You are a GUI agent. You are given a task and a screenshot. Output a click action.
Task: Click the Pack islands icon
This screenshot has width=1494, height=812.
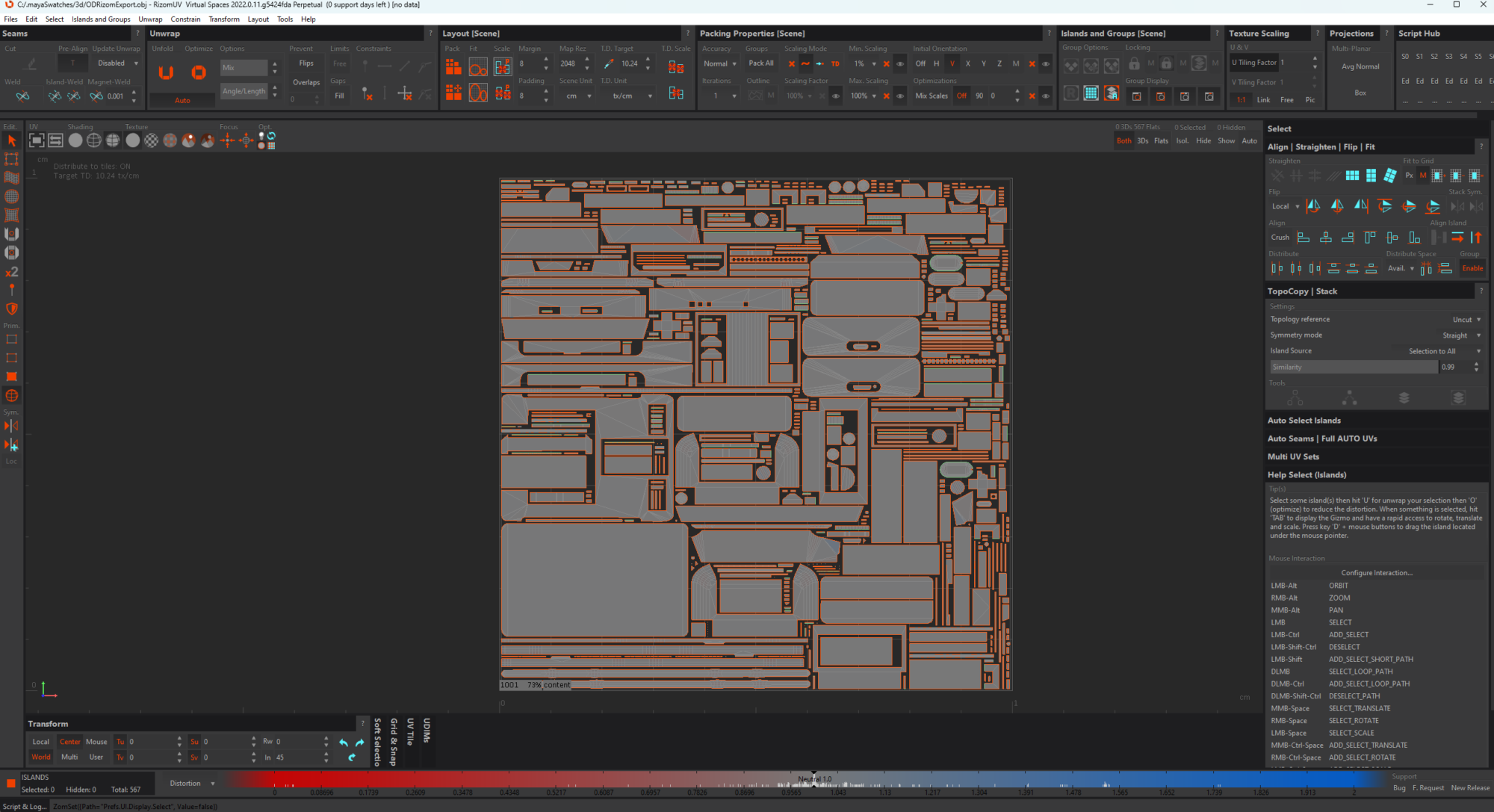[453, 67]
